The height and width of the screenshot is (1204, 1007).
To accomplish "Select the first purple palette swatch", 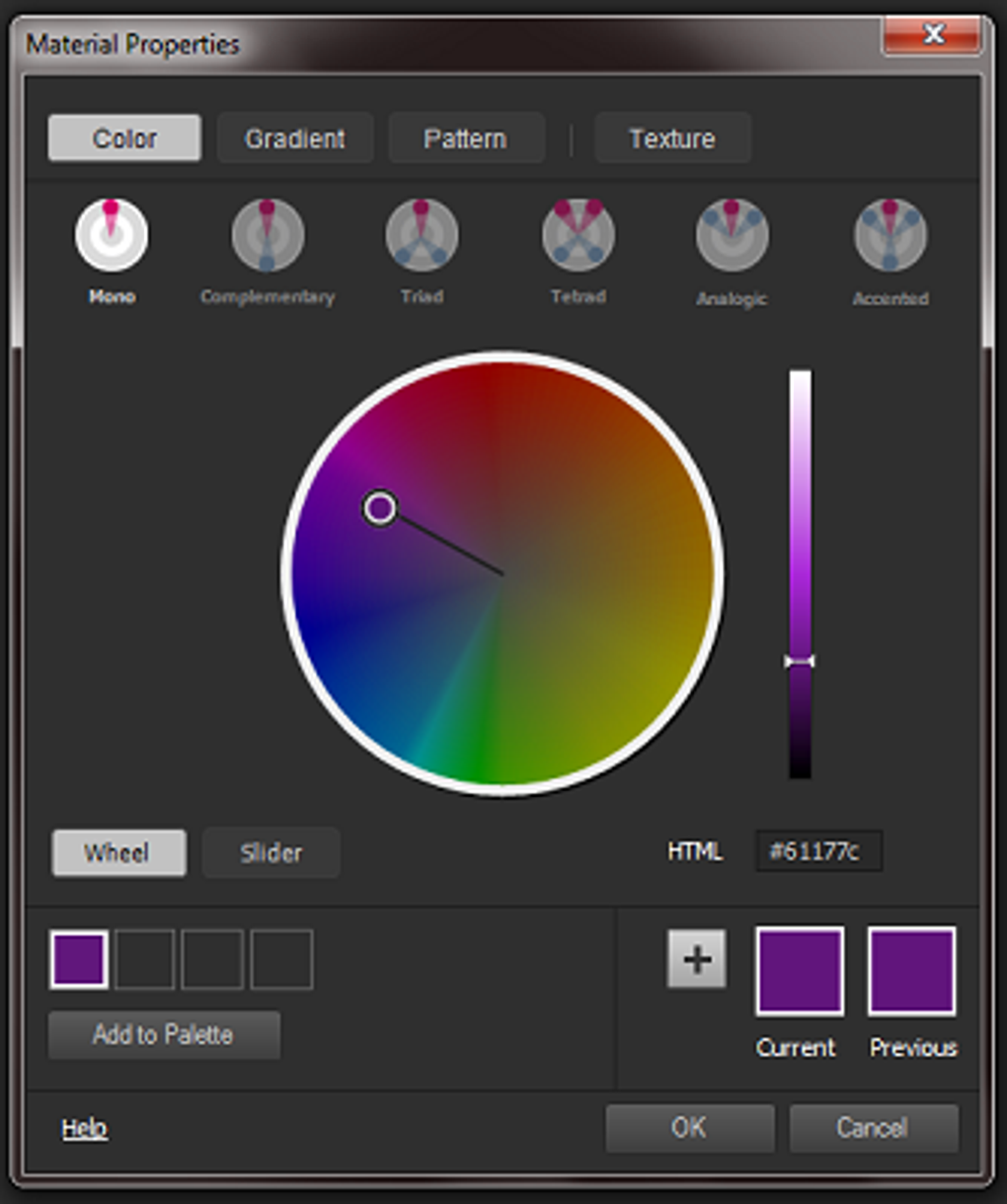I will (79, 959).
